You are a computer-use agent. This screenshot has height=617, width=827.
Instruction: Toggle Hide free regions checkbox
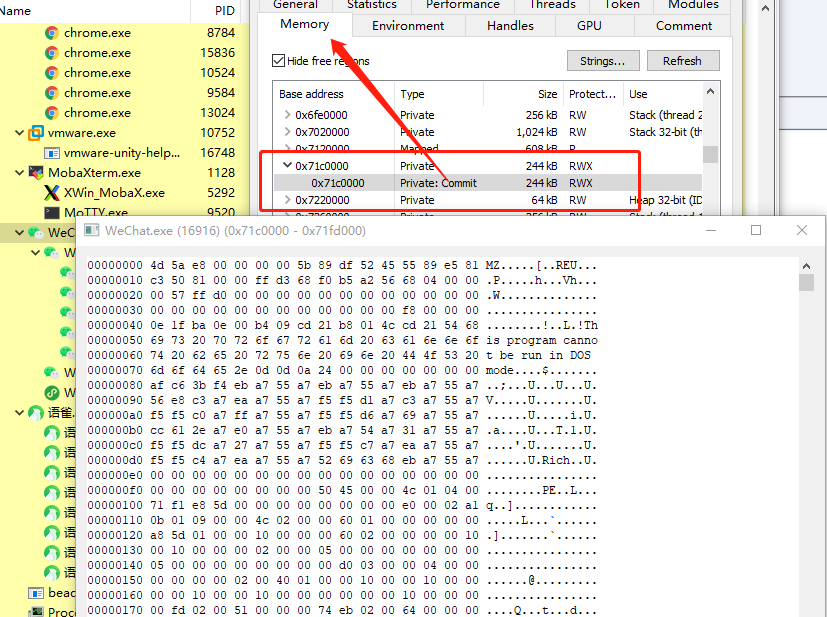tap(278, 61)
